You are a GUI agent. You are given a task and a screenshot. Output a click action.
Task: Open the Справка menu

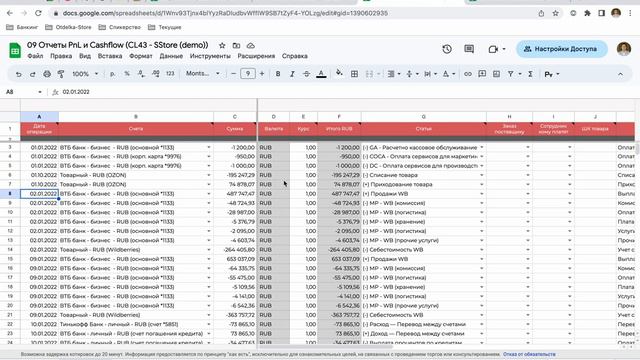[295, 56]
